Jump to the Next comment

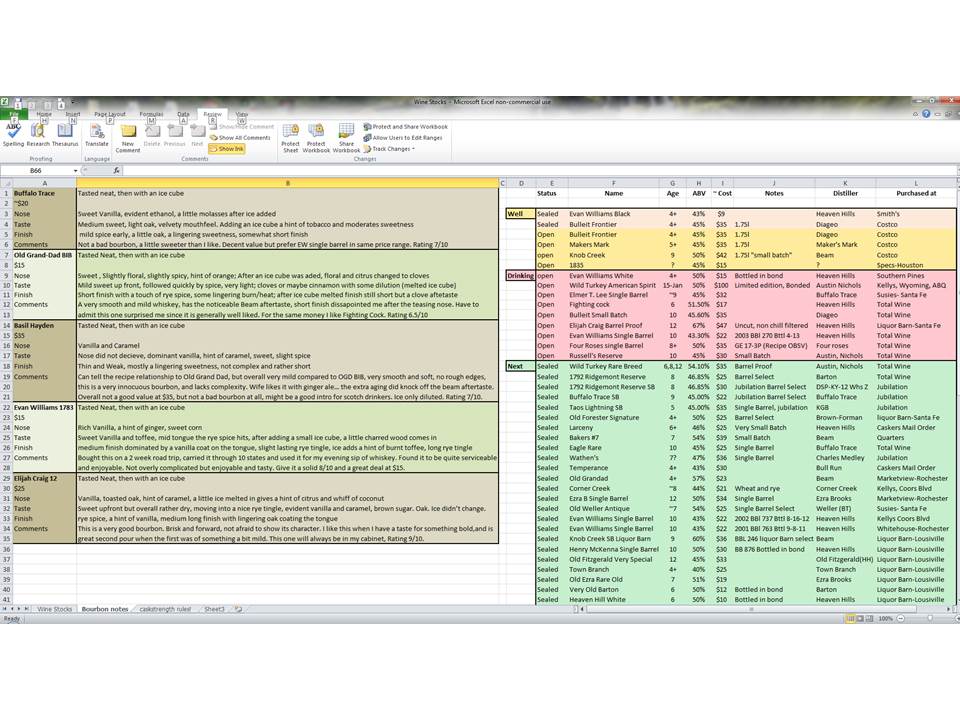[197, 135]
